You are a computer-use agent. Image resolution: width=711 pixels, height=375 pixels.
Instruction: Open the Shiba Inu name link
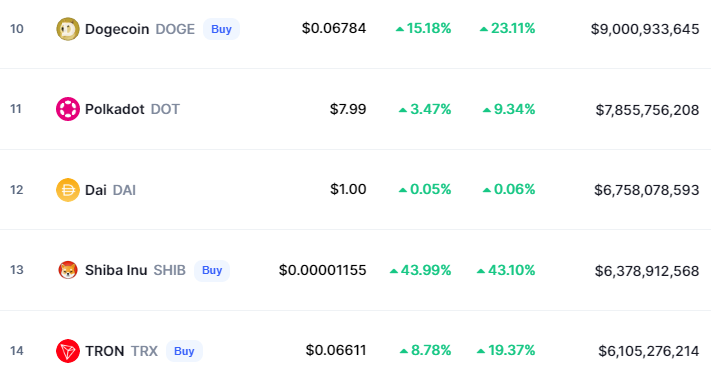pos(116,270)
